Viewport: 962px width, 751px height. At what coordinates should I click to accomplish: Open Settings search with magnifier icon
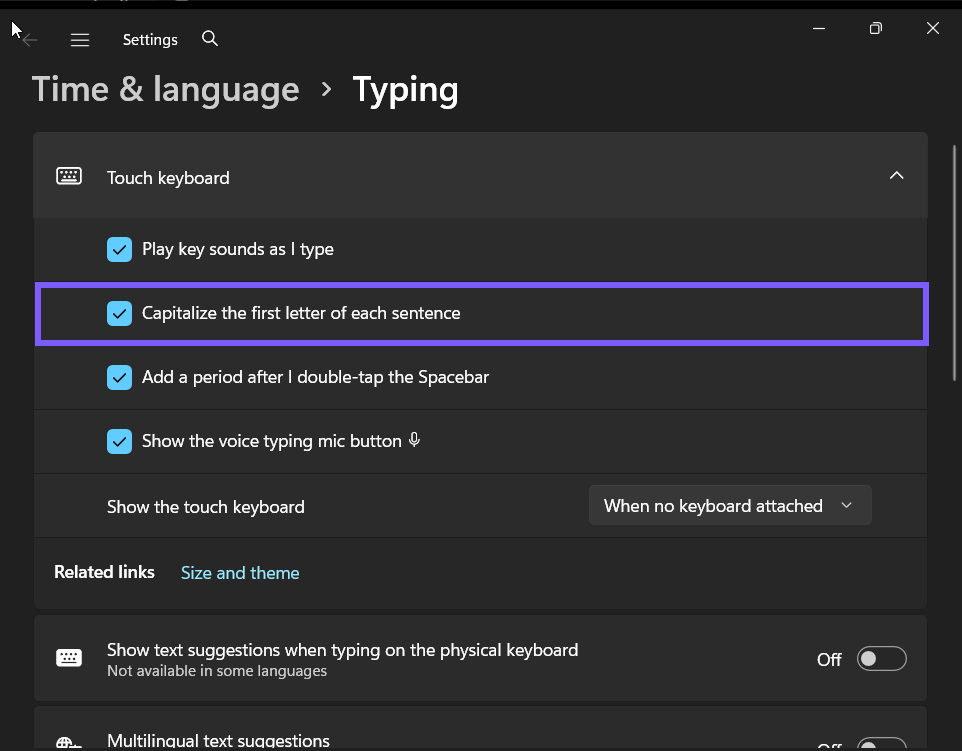210,39
